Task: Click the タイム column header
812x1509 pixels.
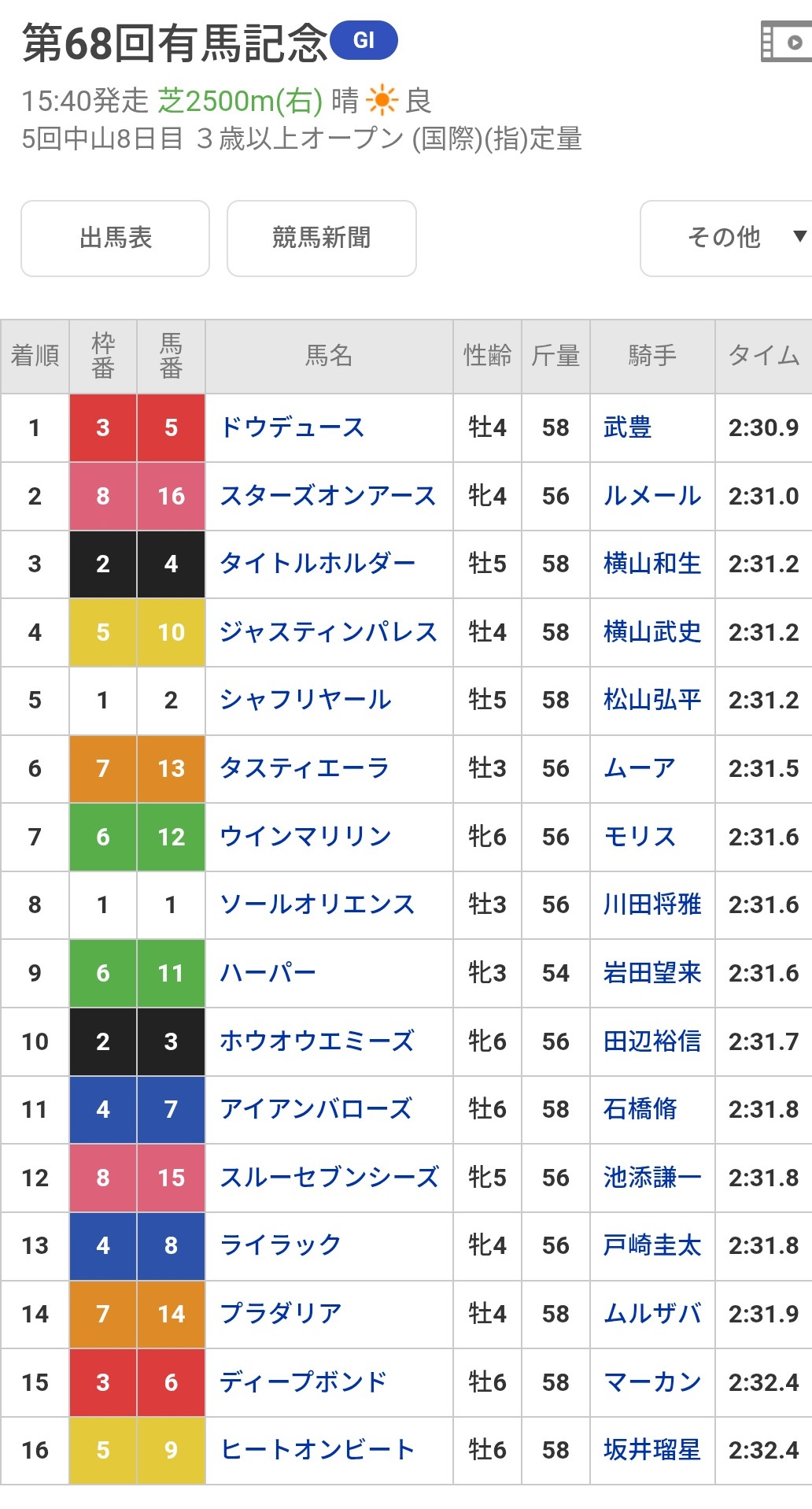Action: [762, 356]
